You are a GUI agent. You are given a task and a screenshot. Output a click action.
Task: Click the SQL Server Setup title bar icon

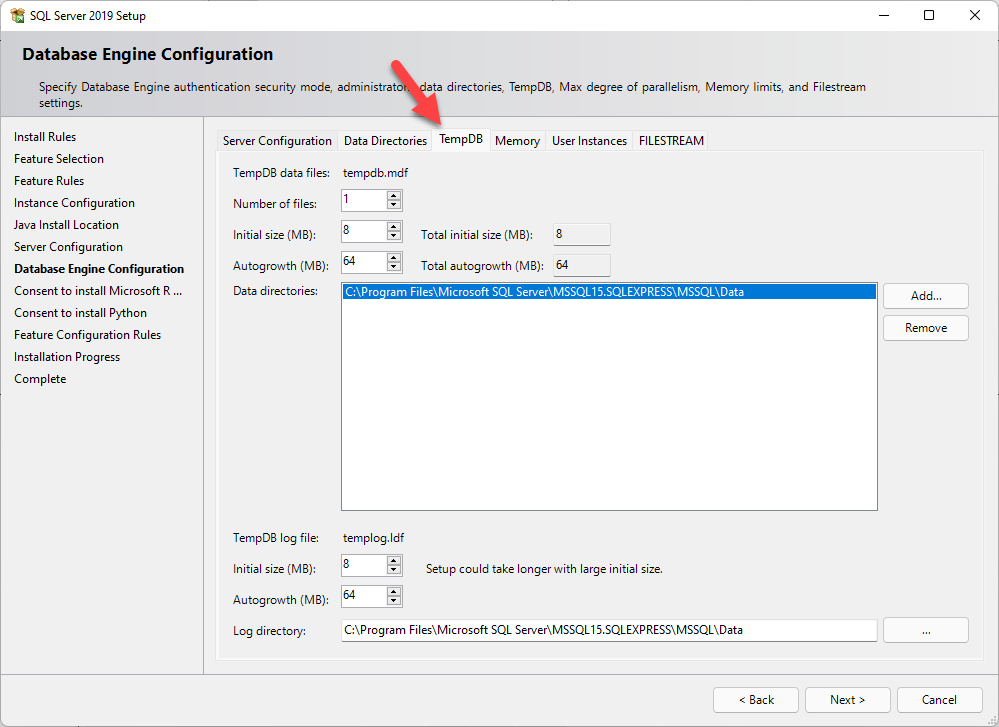[x=17, y=15]
